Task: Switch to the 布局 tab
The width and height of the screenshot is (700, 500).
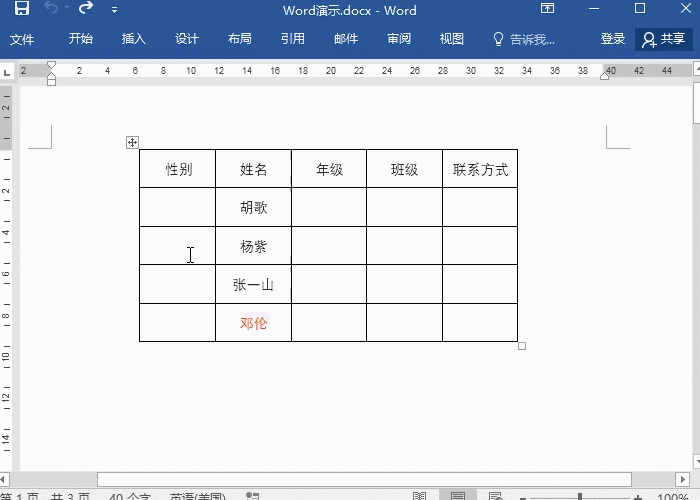Action: tap(240, 39)
